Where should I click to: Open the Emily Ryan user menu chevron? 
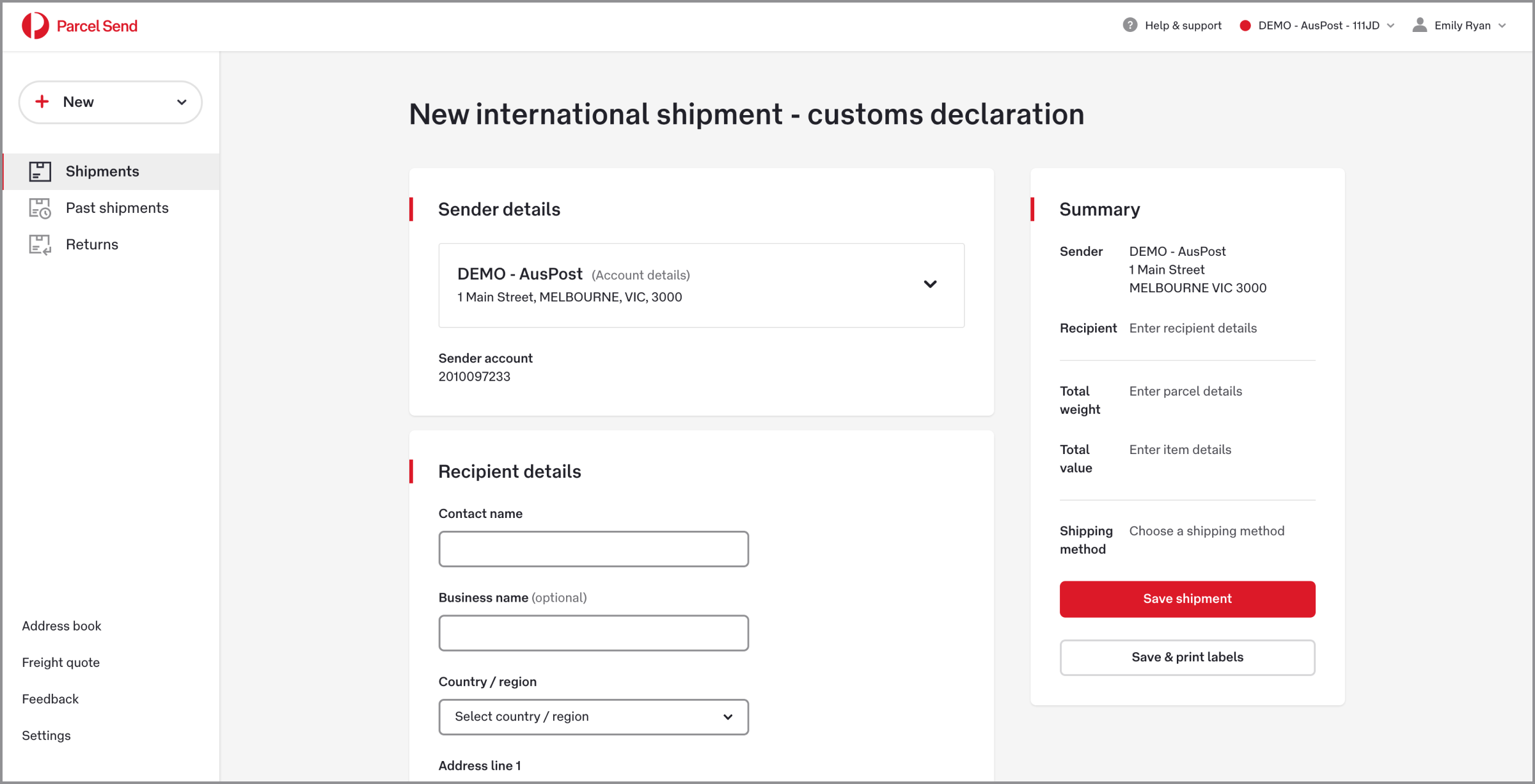[1502, 26]
